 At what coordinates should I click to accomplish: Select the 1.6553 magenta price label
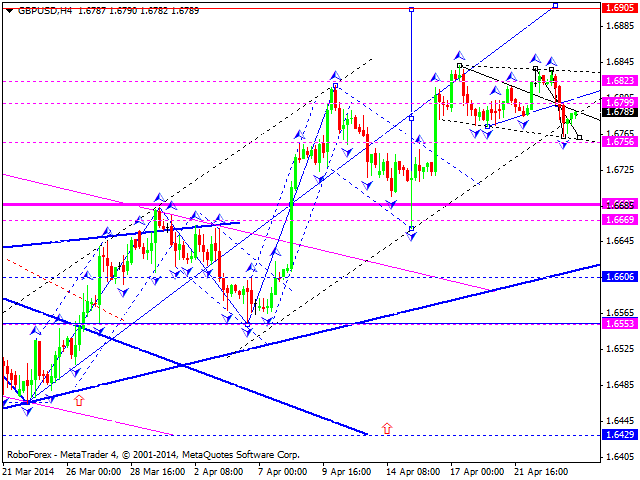click(619, 323)
